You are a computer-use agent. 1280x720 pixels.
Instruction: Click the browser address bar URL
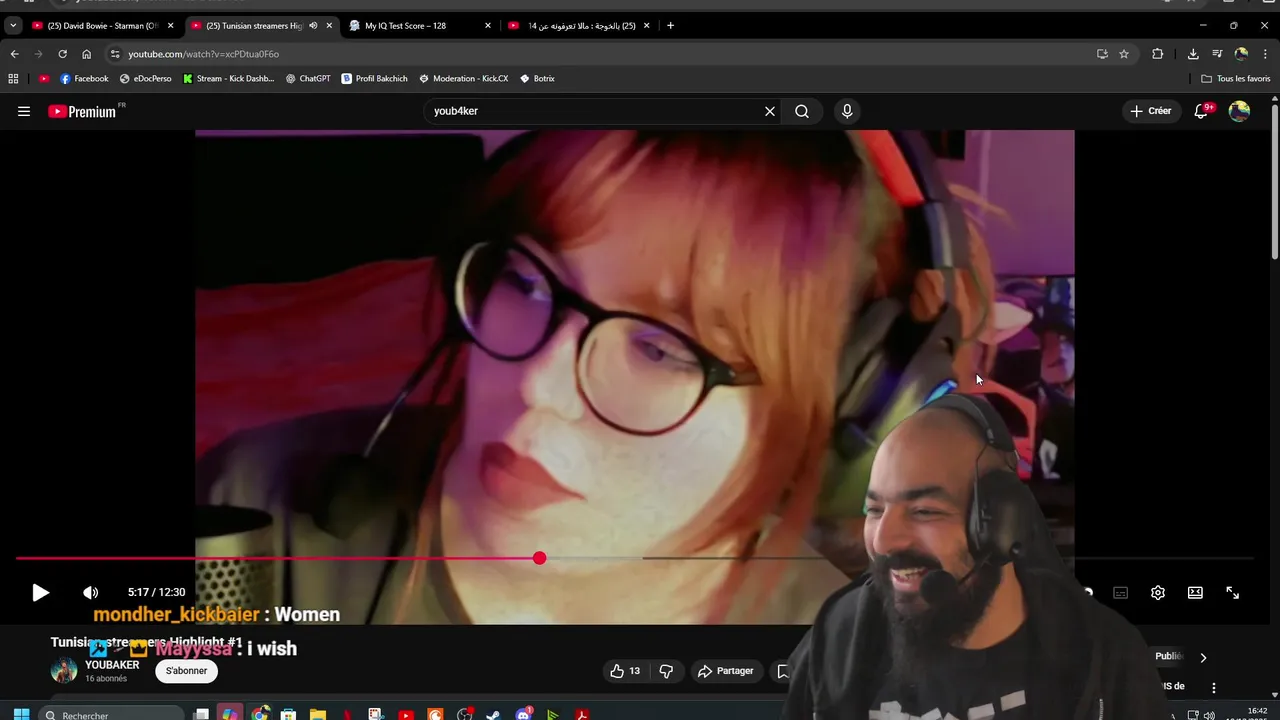coord(203,54)
